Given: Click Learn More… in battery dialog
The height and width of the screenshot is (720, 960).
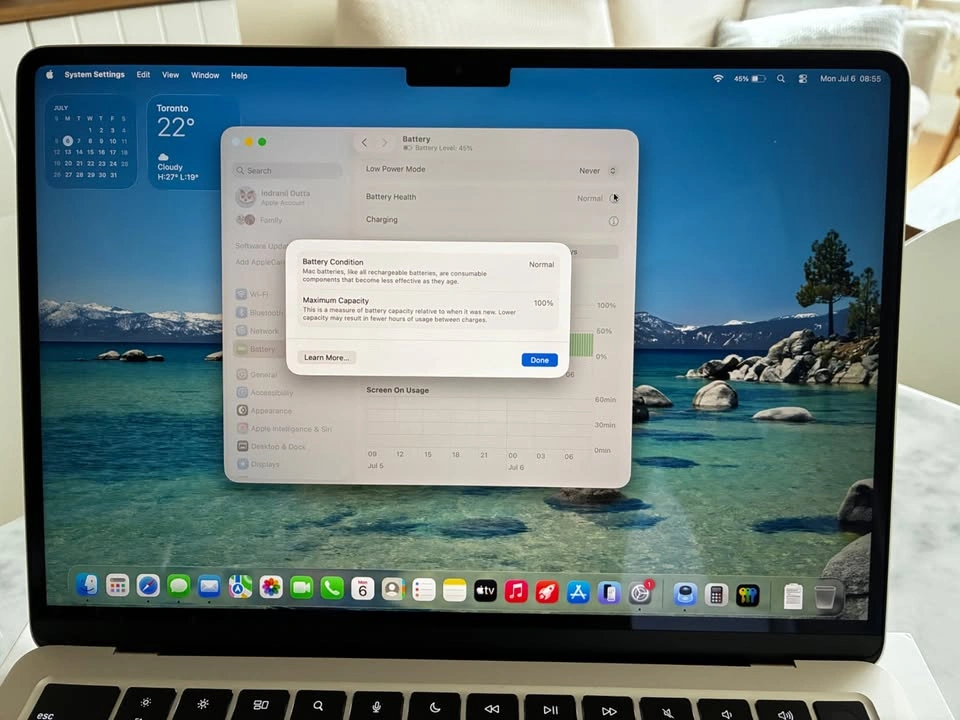Looking at the screenshot, I should [326, 358].
